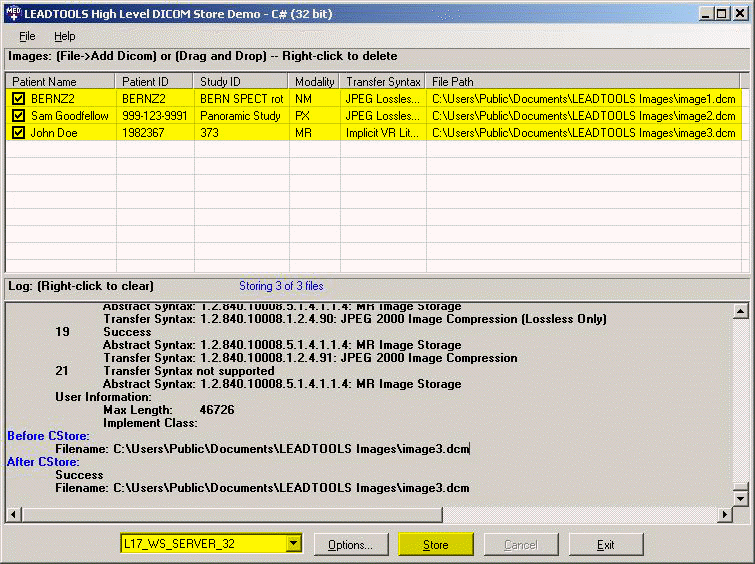Viewport: 755px width, 564px height.
Task: Uncheck the BERNZ2 patient checkbox
Action: [x=18, y=99]
